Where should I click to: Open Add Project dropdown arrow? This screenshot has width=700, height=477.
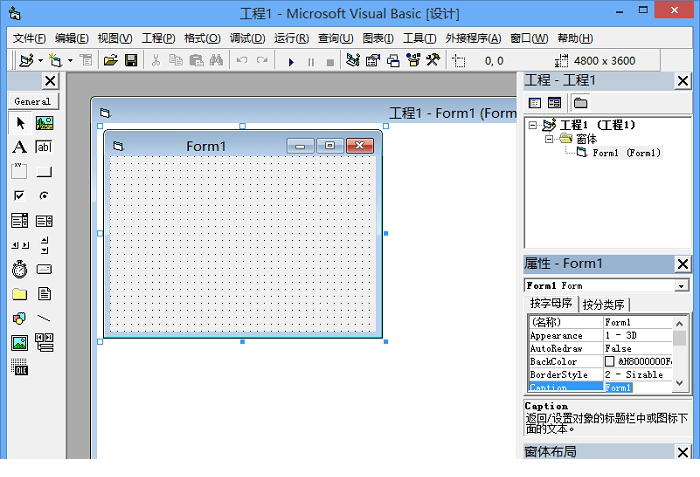click(40, 61)
